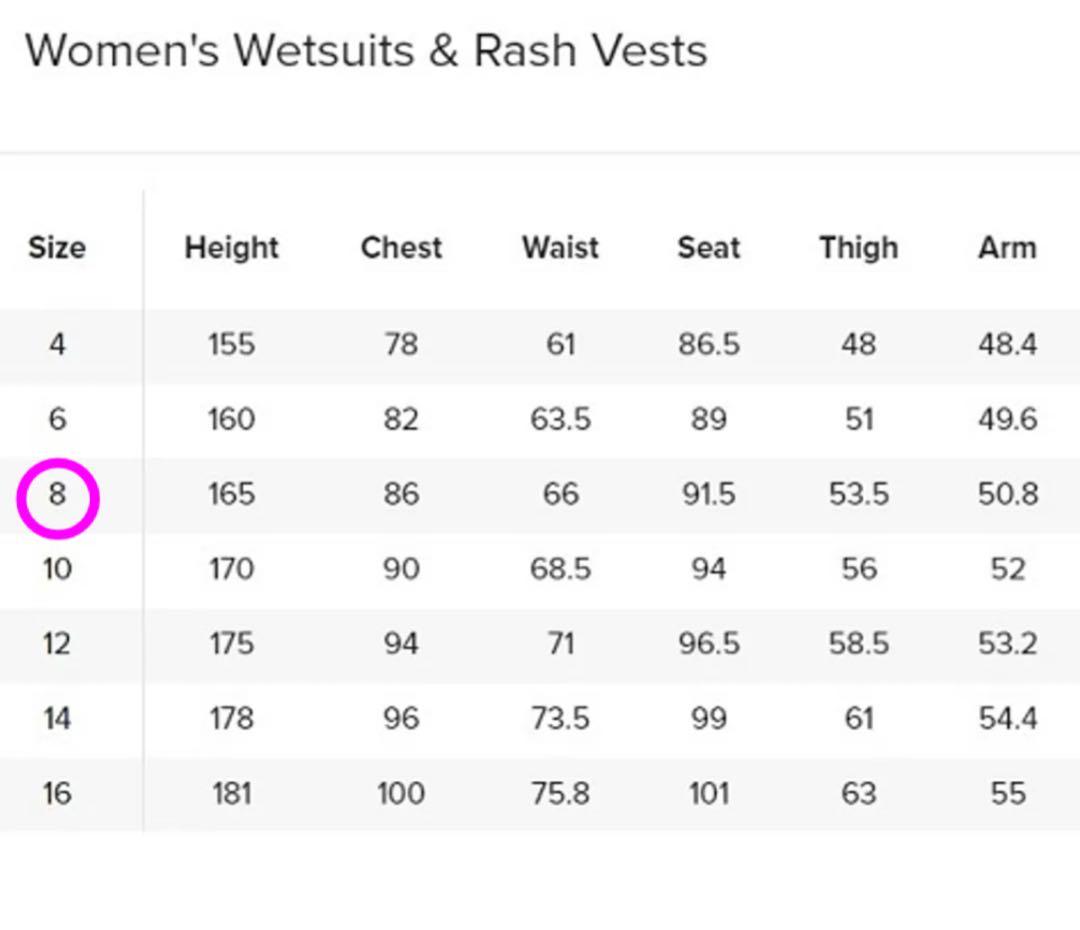This screenshot has width=1080, height=930.
Task: Click the 86.5 seat value for size 4
Action: [709, 345]
